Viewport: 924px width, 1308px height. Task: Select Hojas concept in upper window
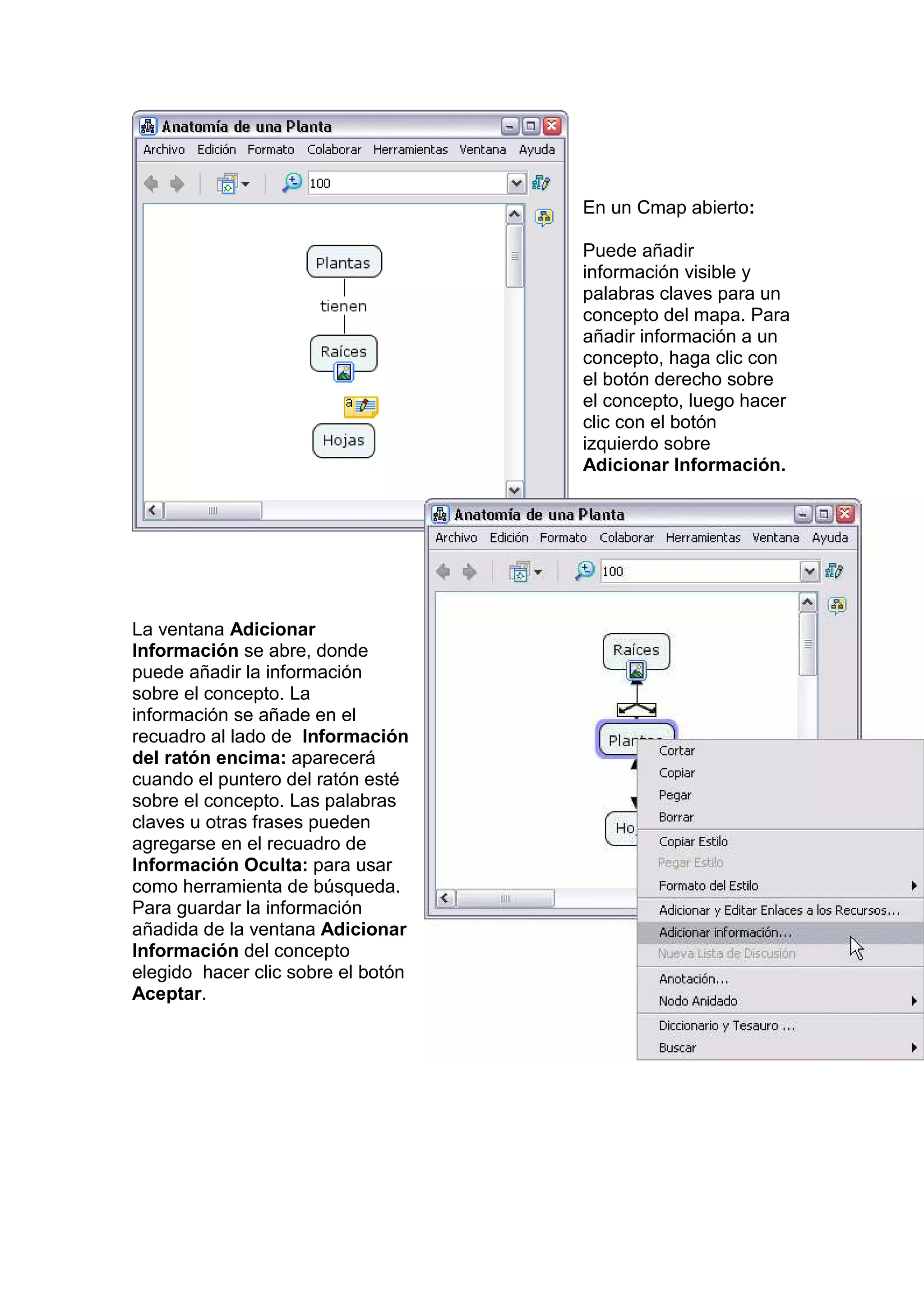[x=343, y=441]
